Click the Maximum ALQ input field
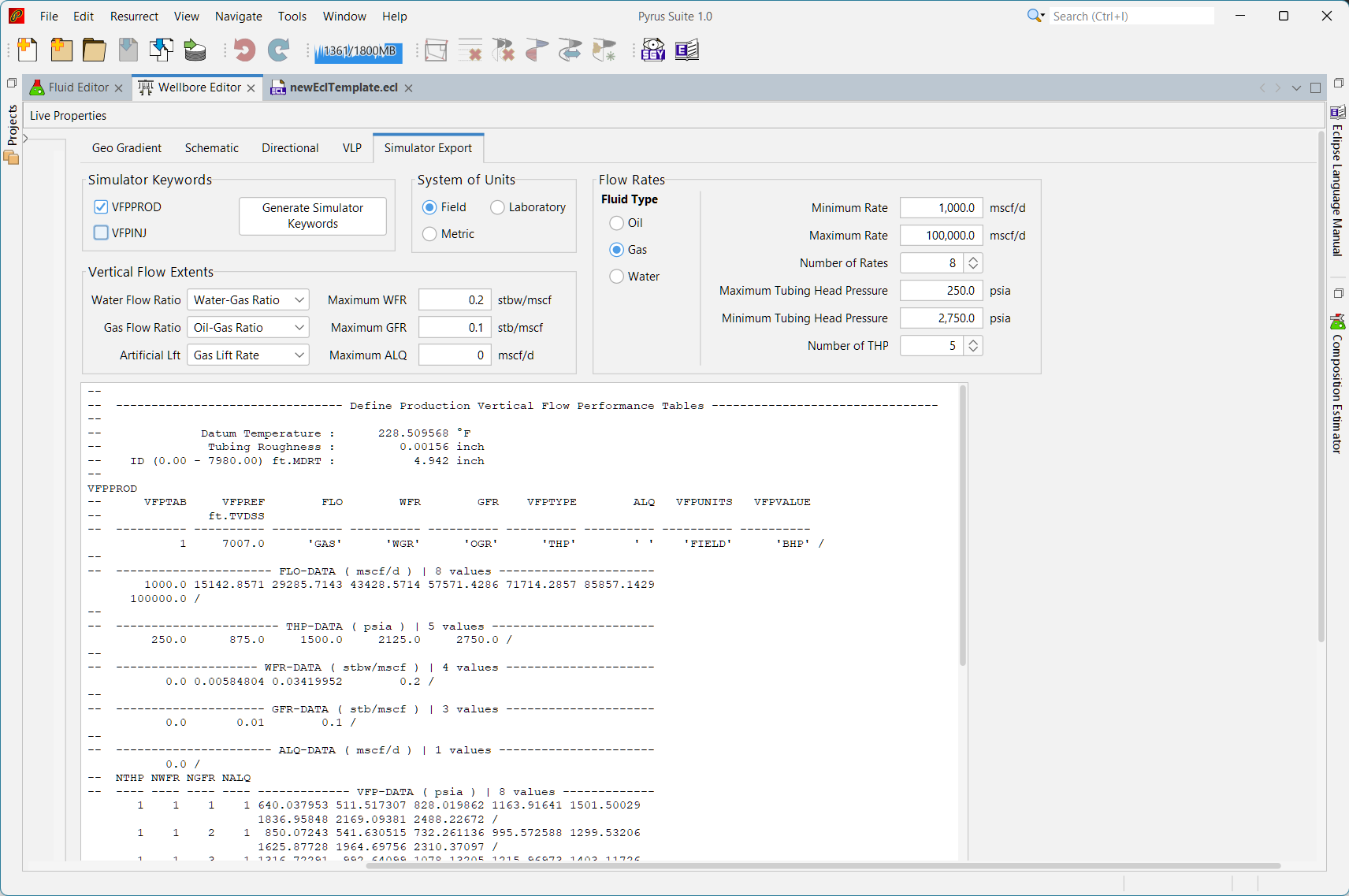 [455, 355]
